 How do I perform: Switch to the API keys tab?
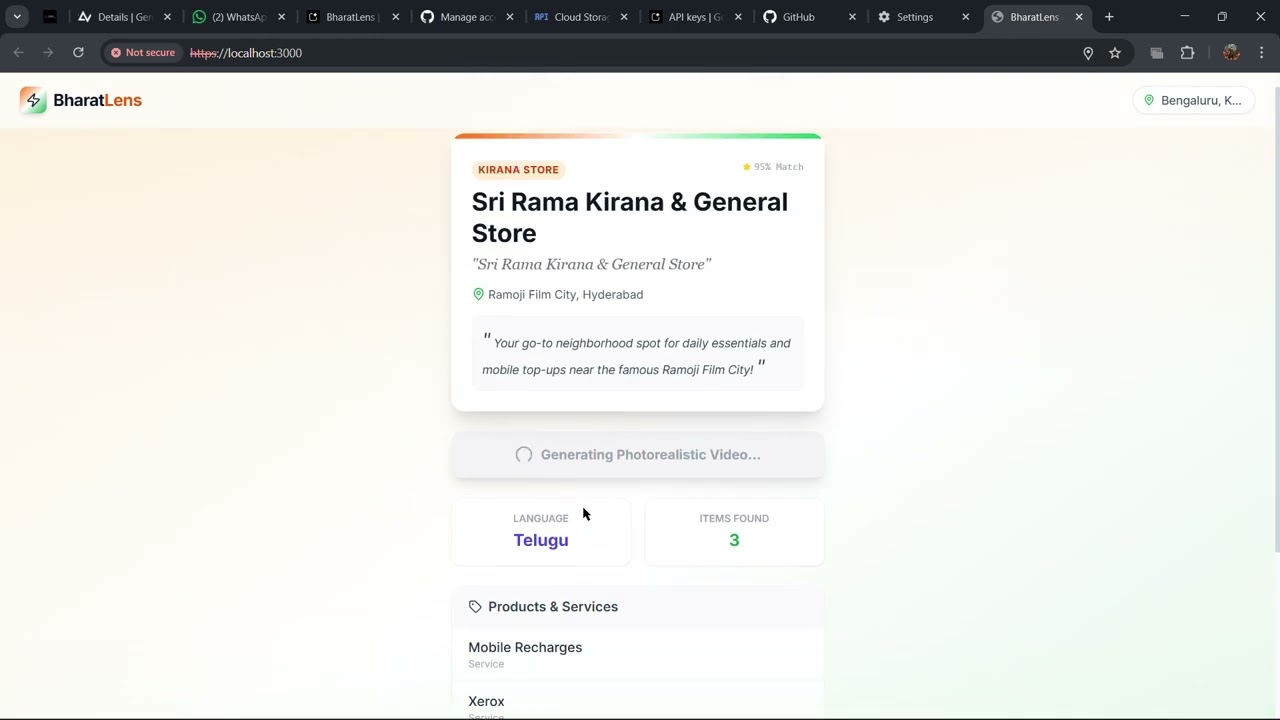pyautogui.click(x=695, y=17)
